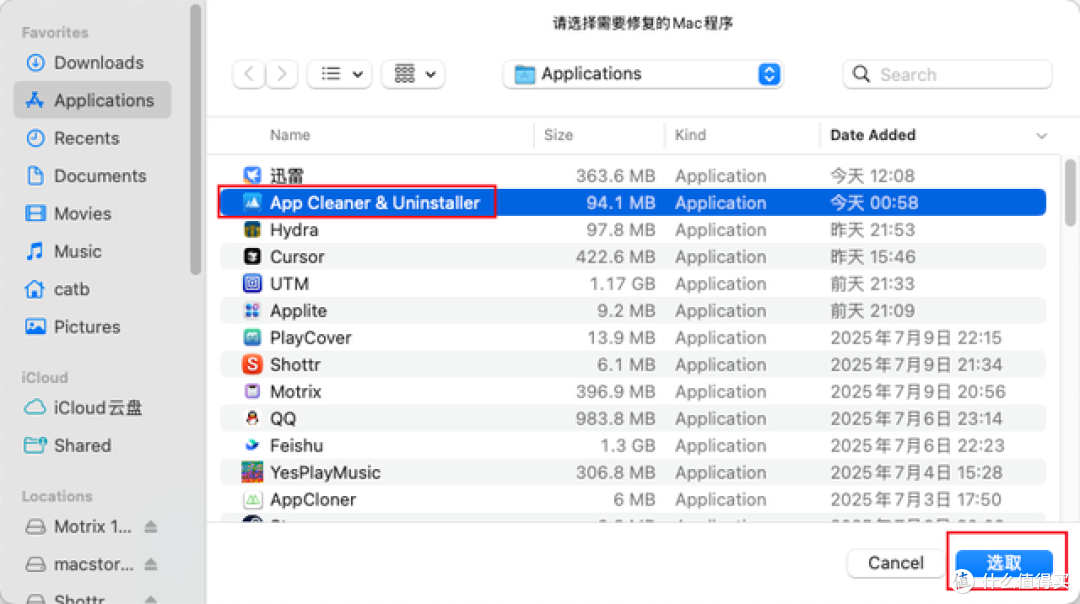Click the sidebar vertical scrollbar
This screenshot has height=604, width=1080.
click(x=196, y=140)
